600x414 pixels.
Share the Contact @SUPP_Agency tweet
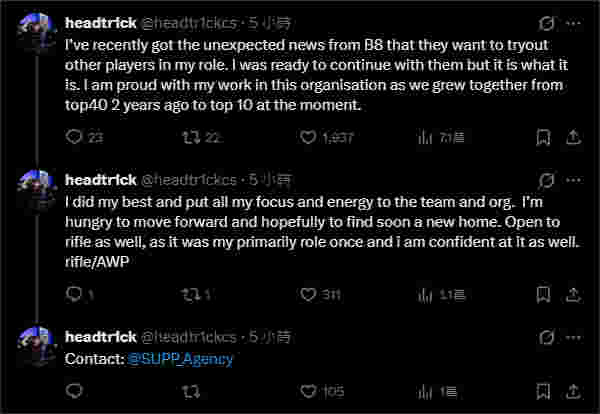(574, 392)
